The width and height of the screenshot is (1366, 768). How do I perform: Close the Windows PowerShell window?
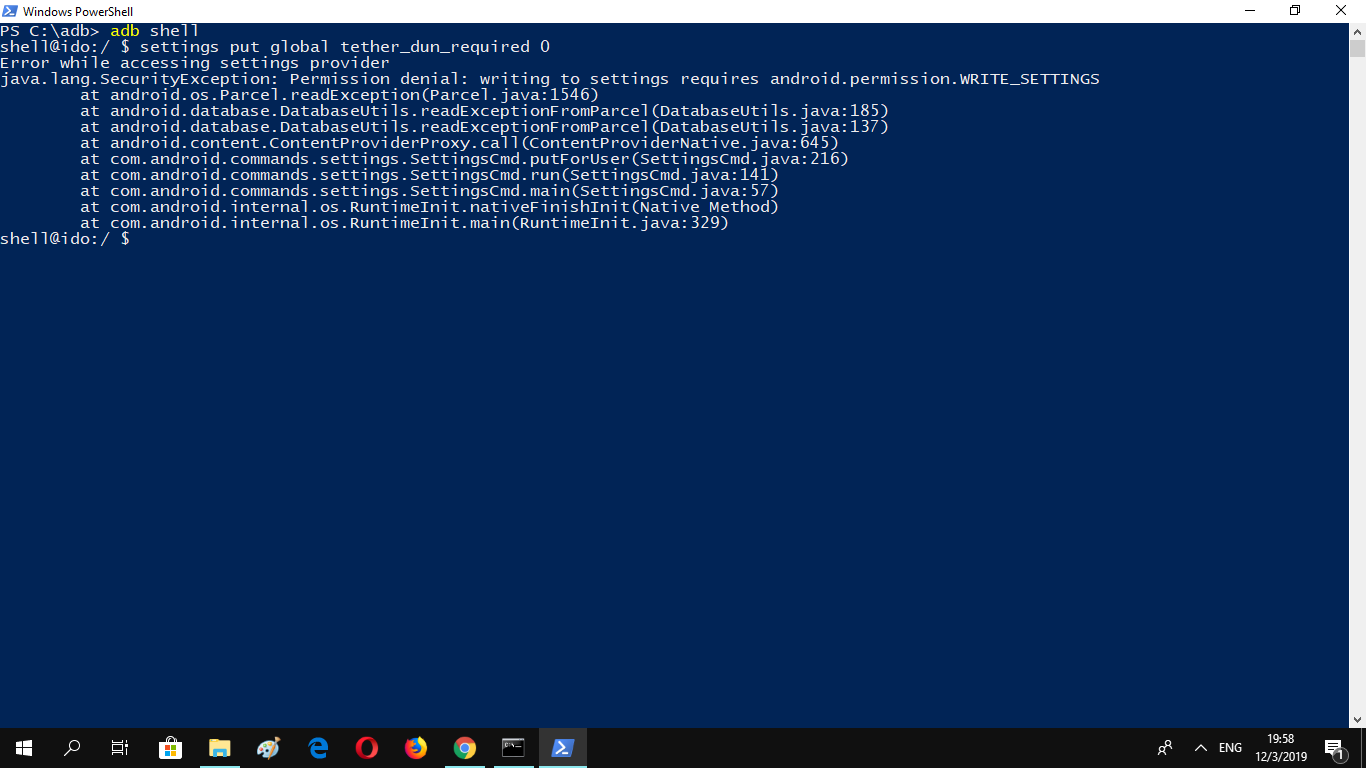click(1341, 11)
